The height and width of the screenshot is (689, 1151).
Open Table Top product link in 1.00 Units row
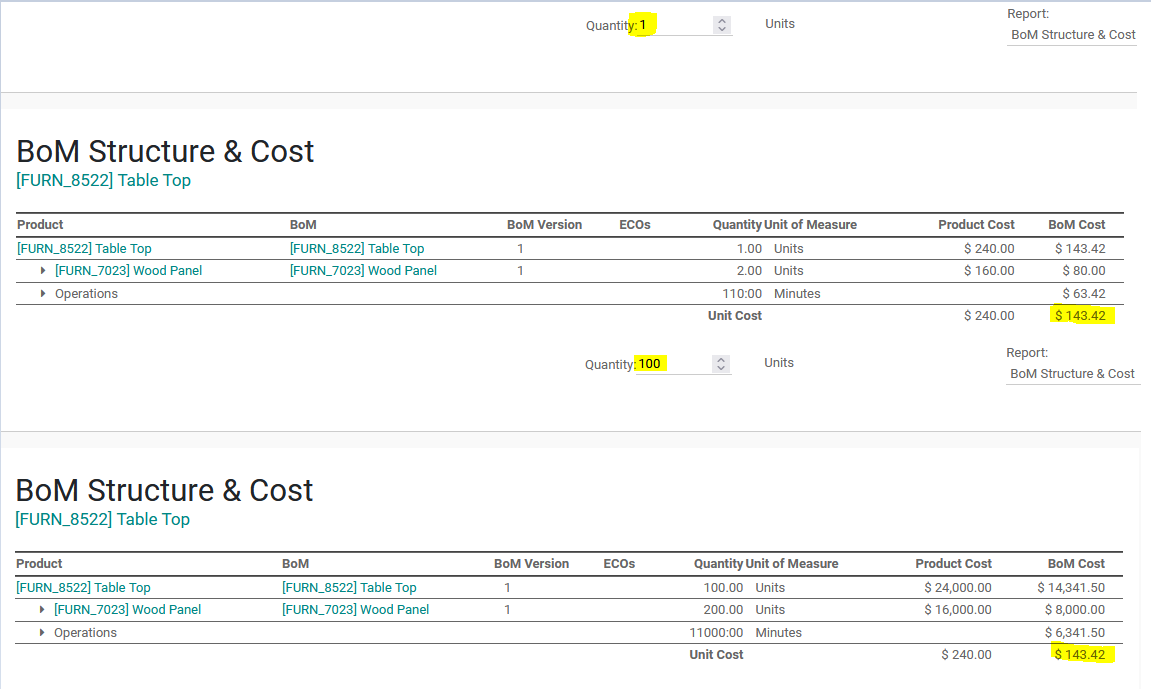tap(84, 249)
